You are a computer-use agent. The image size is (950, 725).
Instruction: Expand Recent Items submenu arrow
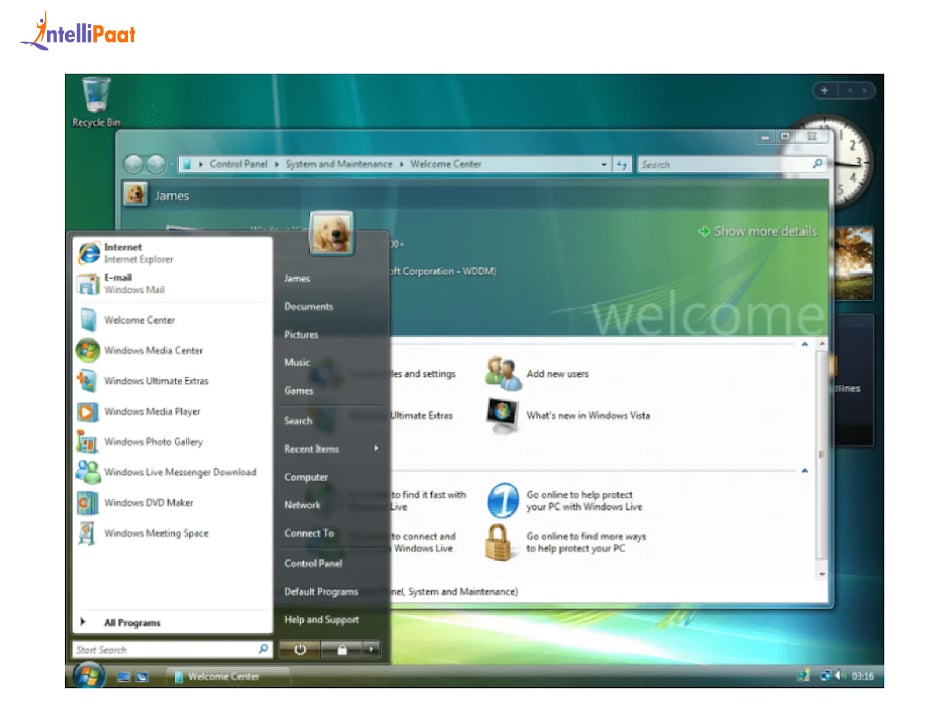point(376,448)
